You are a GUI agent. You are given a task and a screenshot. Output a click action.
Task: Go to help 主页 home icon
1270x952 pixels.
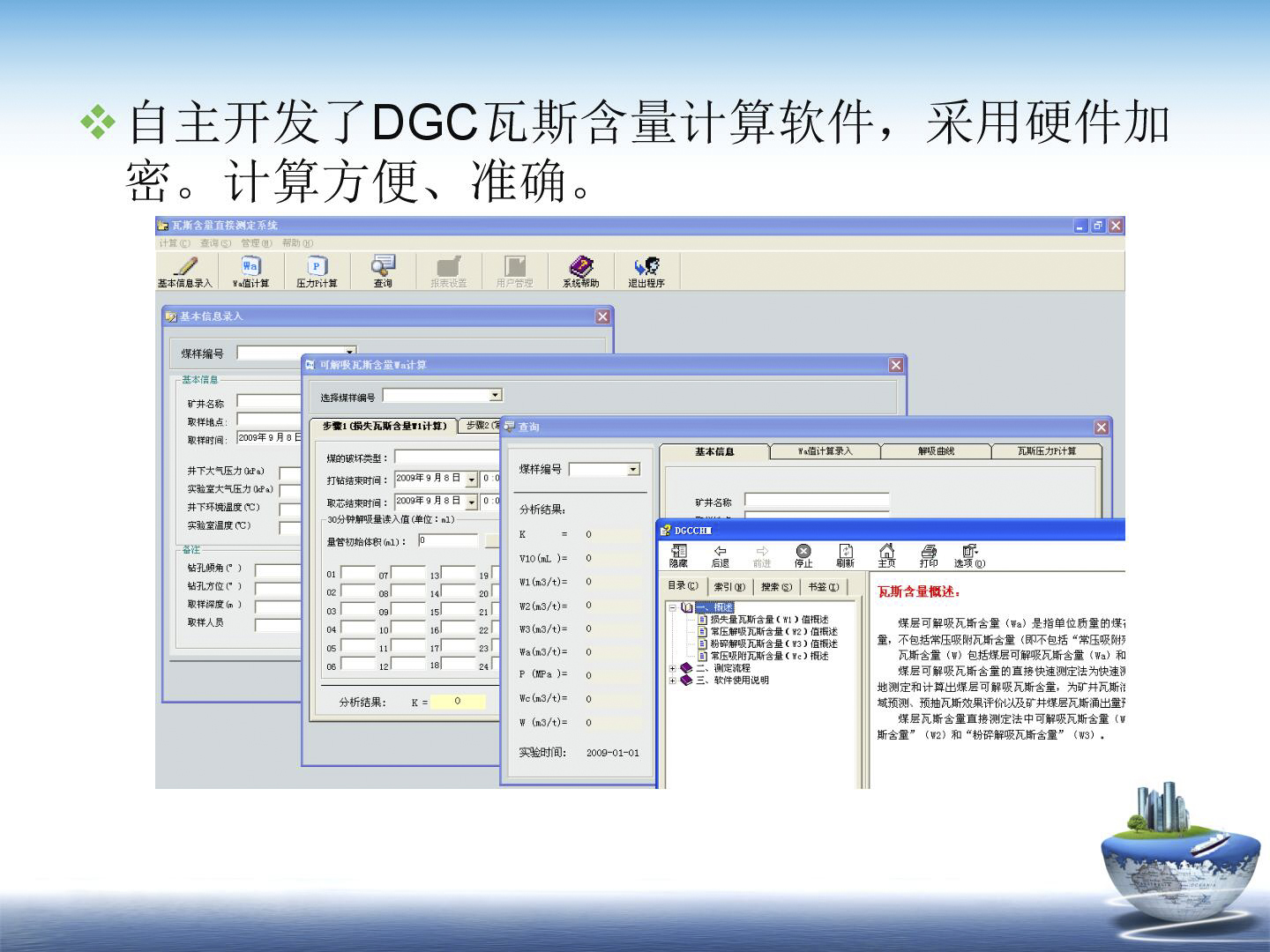pyautogui.click(x=886, y=555)
